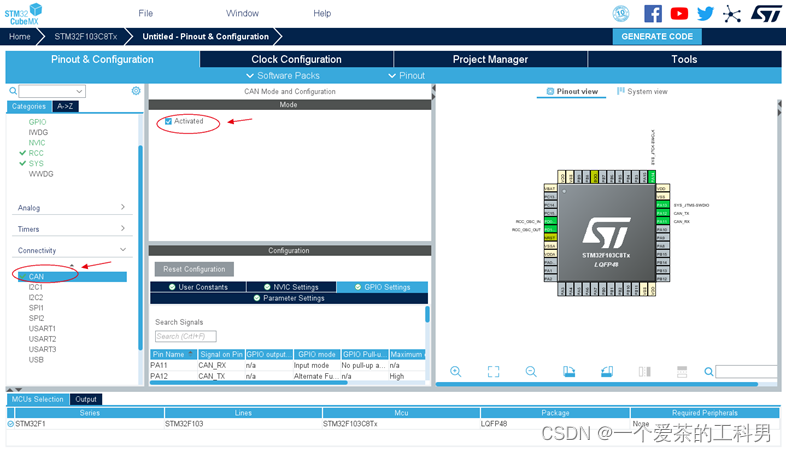The width and height of the screenshot is (786, 452).
Task: Open the File menu
Action: pos(145,14)
